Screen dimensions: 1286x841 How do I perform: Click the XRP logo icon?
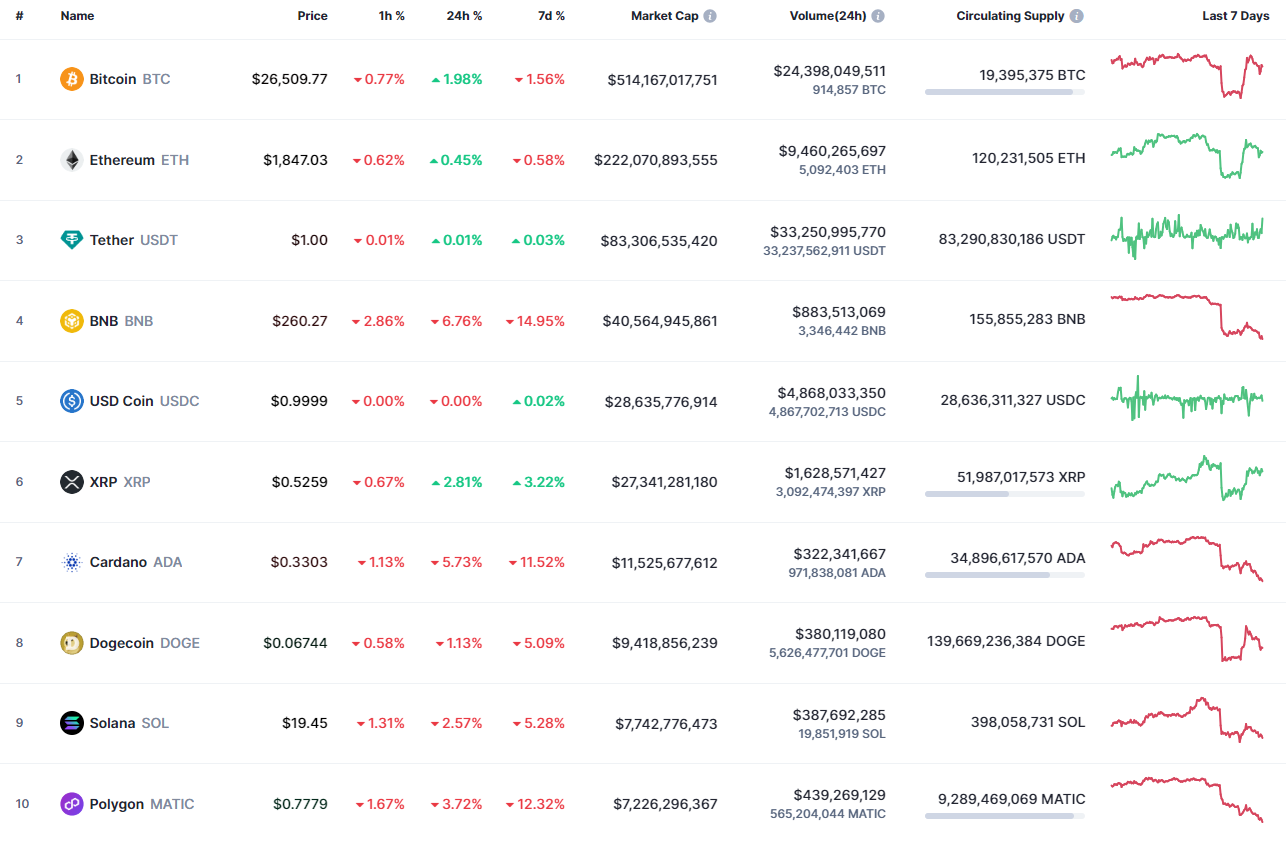70,481
